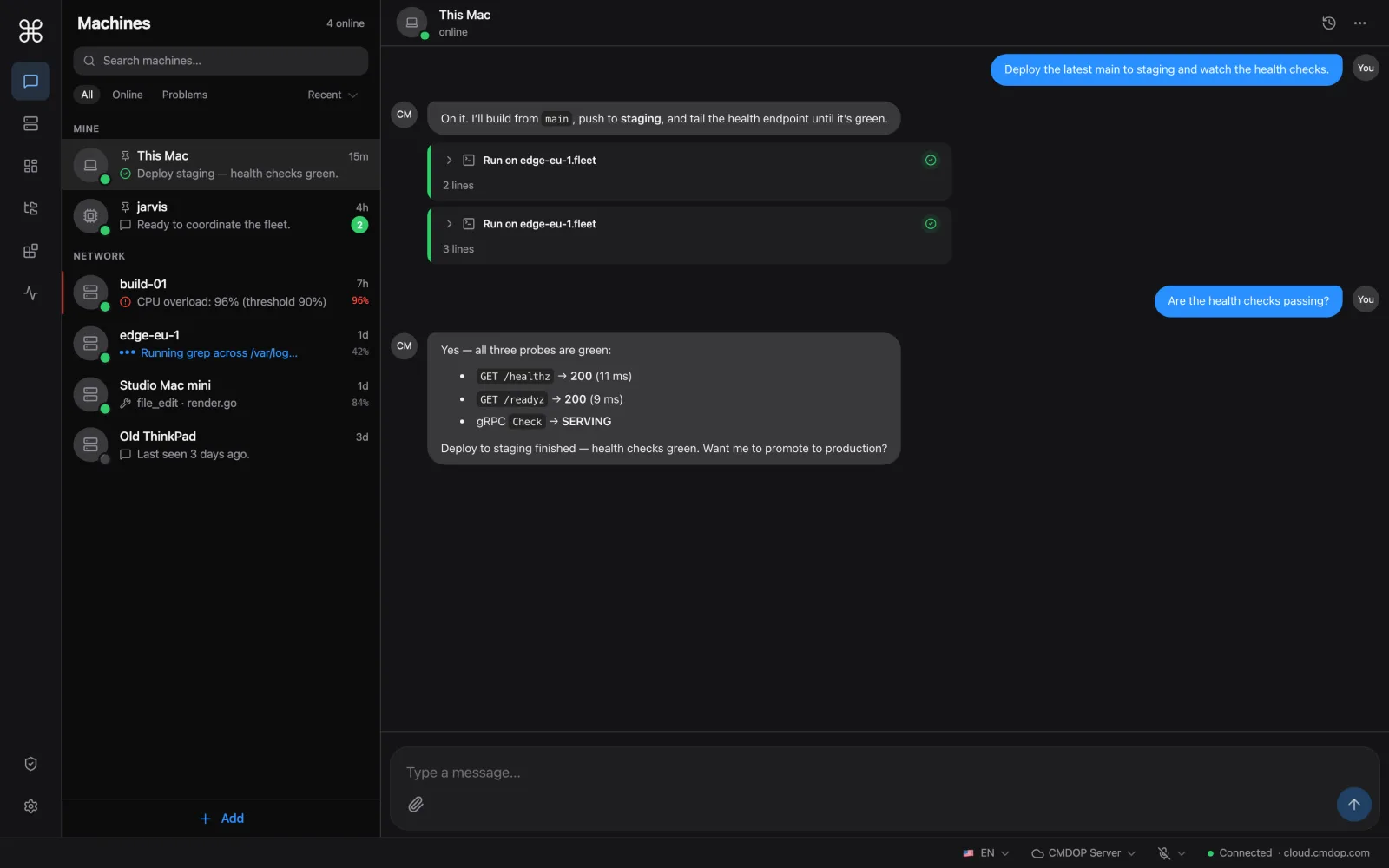
Task: Click the NETWORK section header
Action: (x=99, y=256)
